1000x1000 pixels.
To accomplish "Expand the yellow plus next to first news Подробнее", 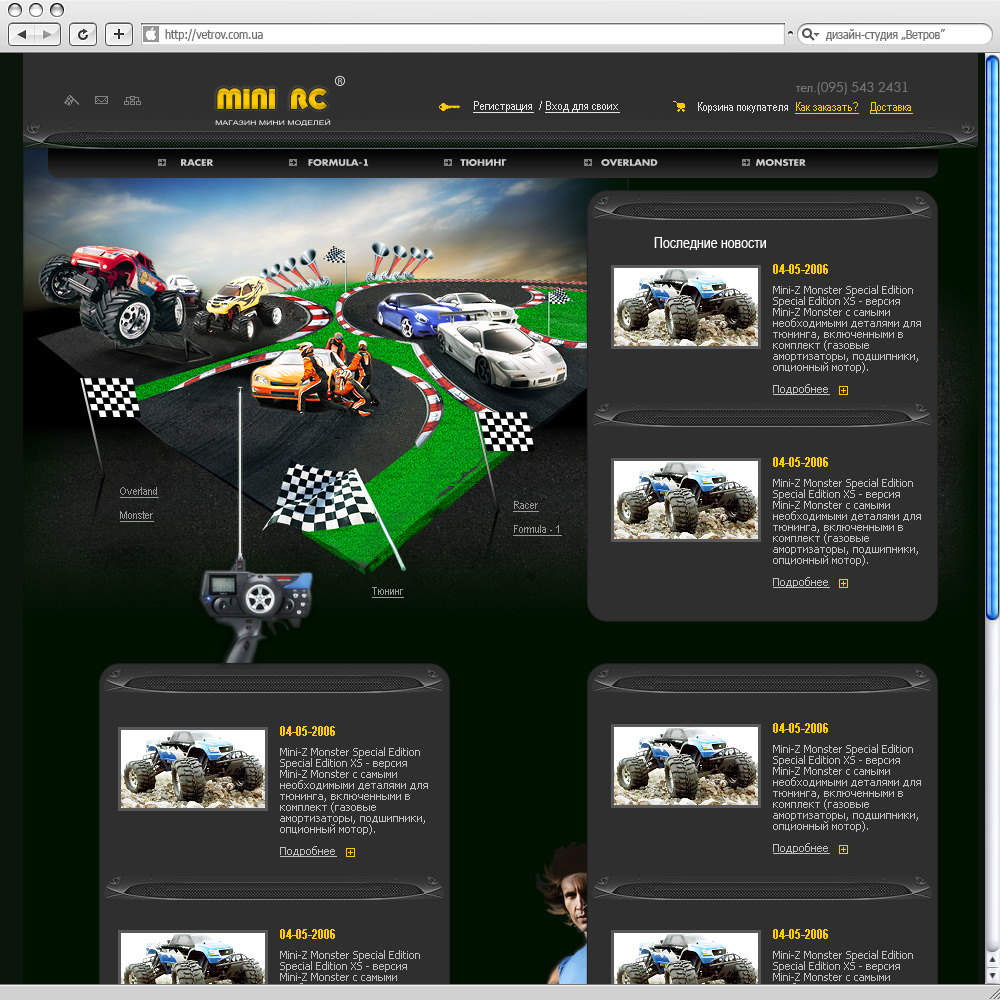I will click(843, 390).
